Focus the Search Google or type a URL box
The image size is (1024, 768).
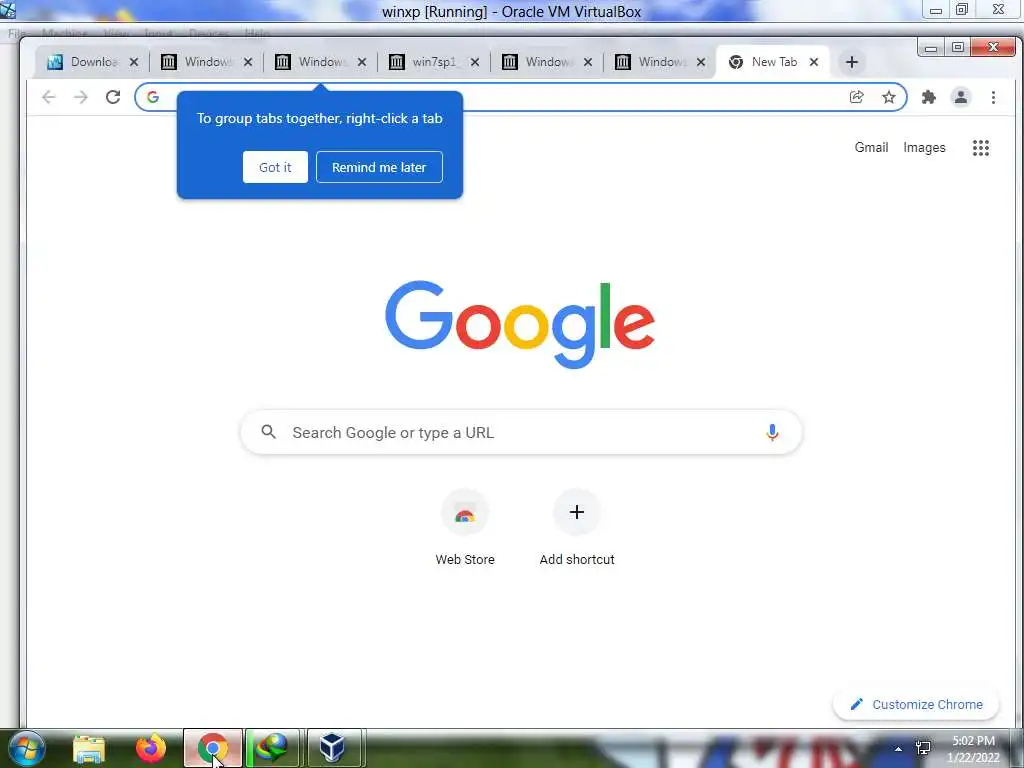pyautogui.click(x=521, y=432)
